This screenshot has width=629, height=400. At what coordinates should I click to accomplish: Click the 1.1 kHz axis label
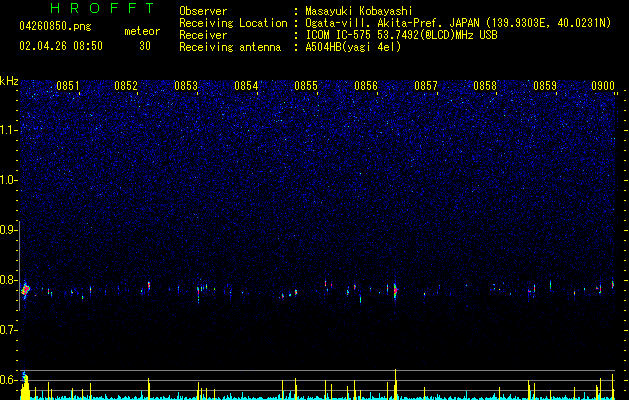(x=8, y=130)
